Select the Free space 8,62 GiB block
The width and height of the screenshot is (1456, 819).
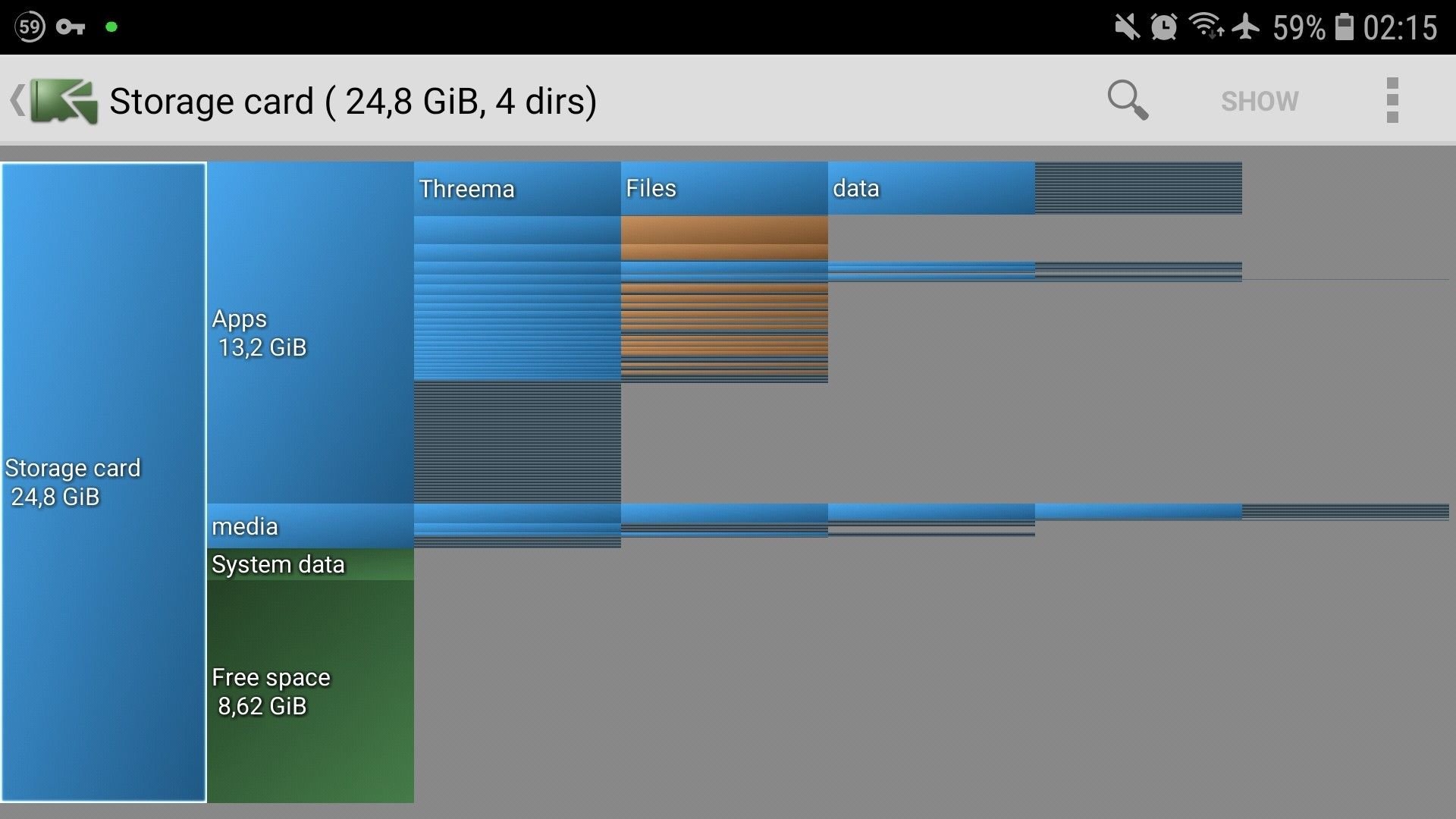(311, 692)
